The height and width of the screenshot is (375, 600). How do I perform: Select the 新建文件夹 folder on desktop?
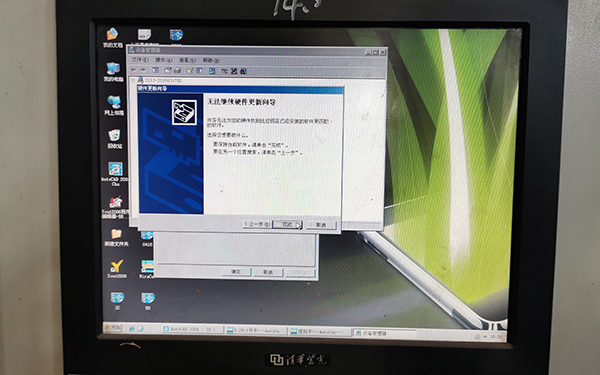pyautogui.click(x=116, y=237)
